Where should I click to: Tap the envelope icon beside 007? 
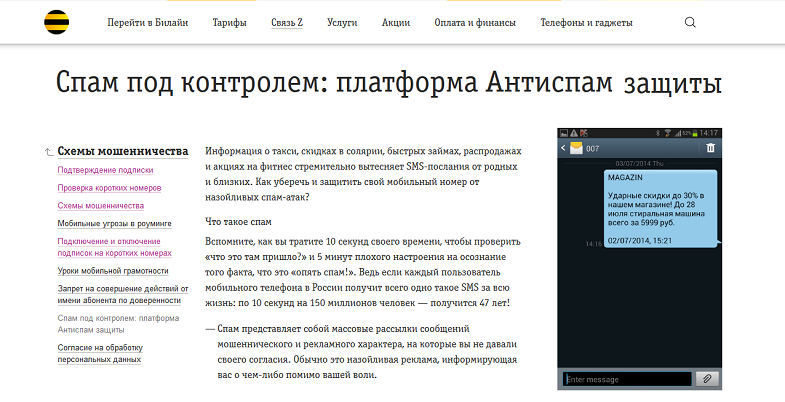(576, 148)
